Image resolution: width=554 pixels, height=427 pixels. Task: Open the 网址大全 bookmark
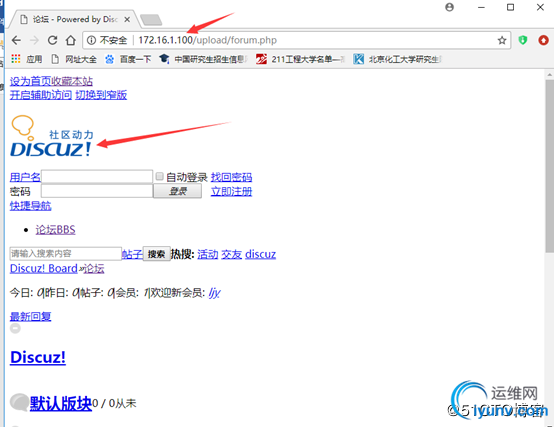pyautogui.click(x=74, y=59)
